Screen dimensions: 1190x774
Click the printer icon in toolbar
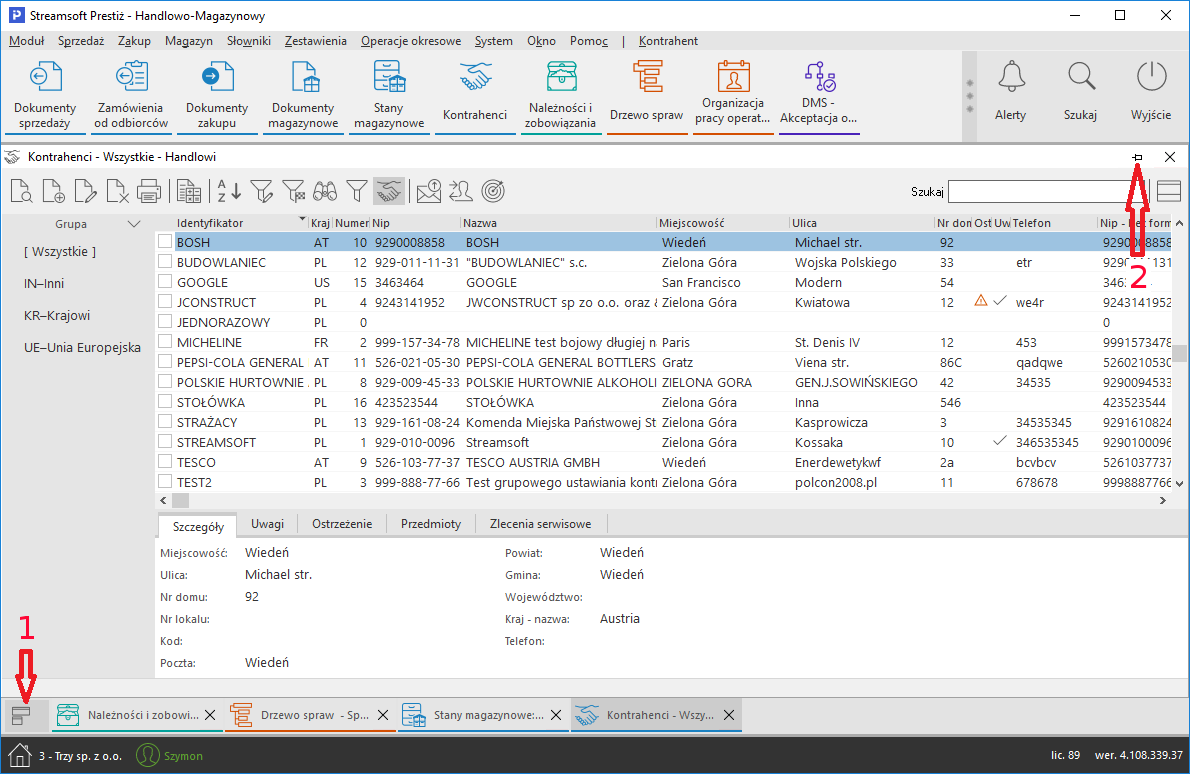(149, 190)
